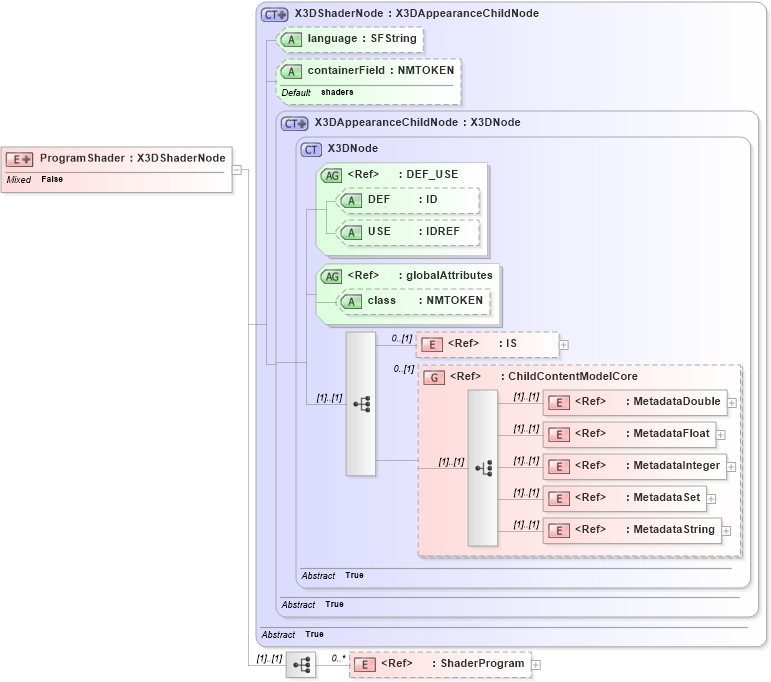Click the A icon beside DEF attribute

pyautogui.click(x=351, y=201)
